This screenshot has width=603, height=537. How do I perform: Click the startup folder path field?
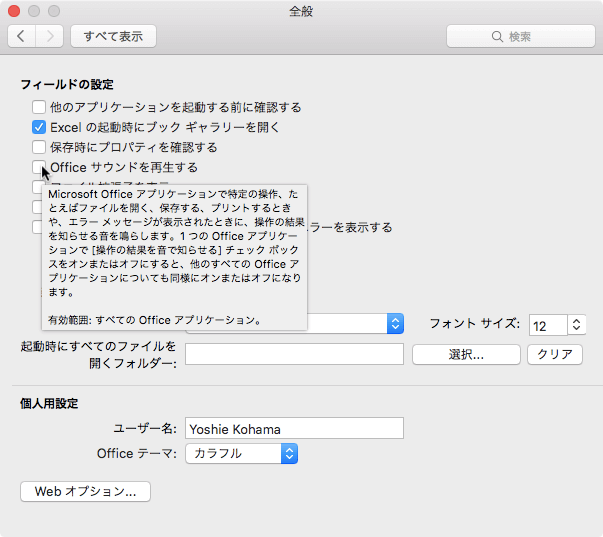coord(294,354)
